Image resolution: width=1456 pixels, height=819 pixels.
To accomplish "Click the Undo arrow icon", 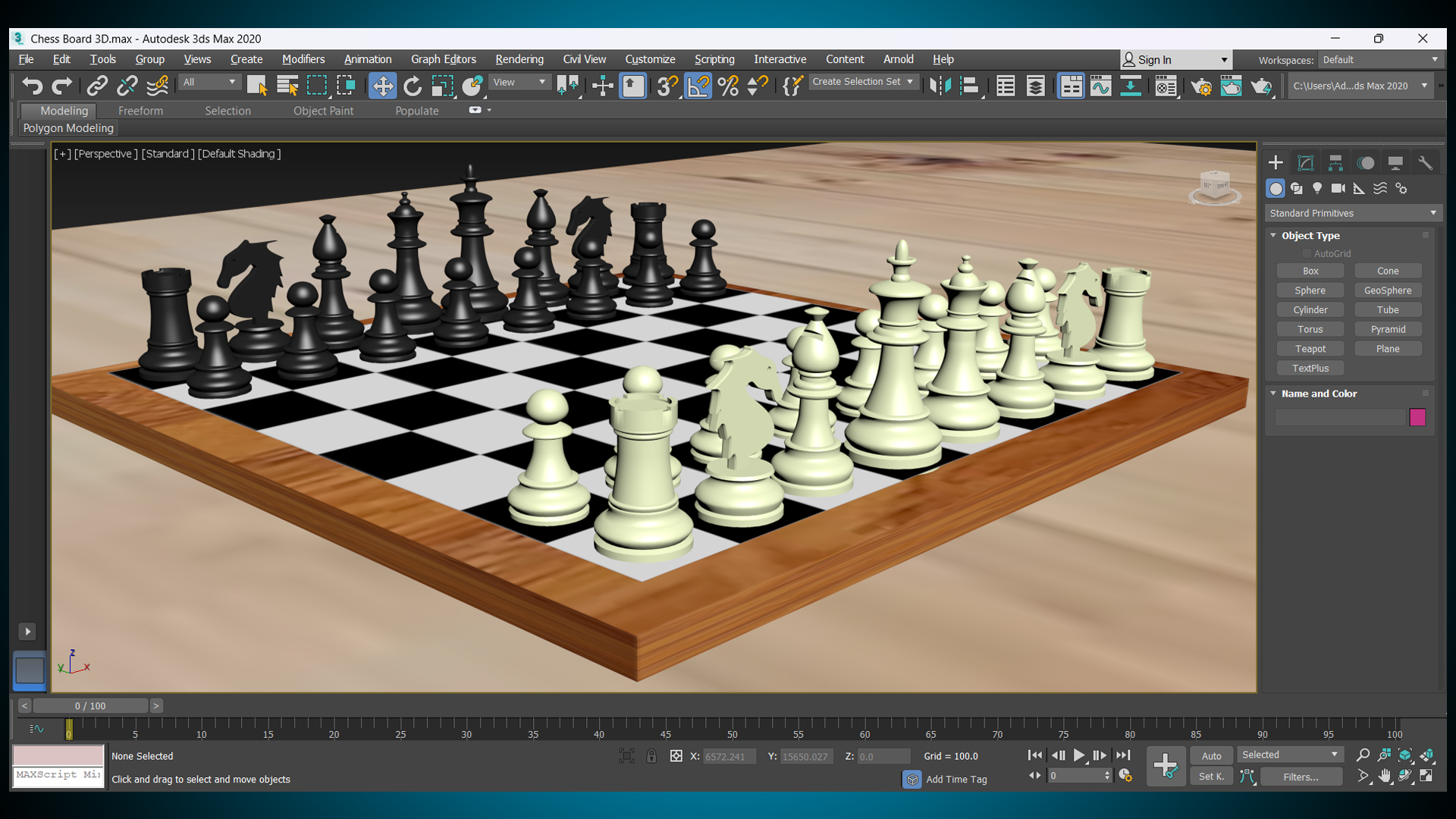I will click(32, 86).
